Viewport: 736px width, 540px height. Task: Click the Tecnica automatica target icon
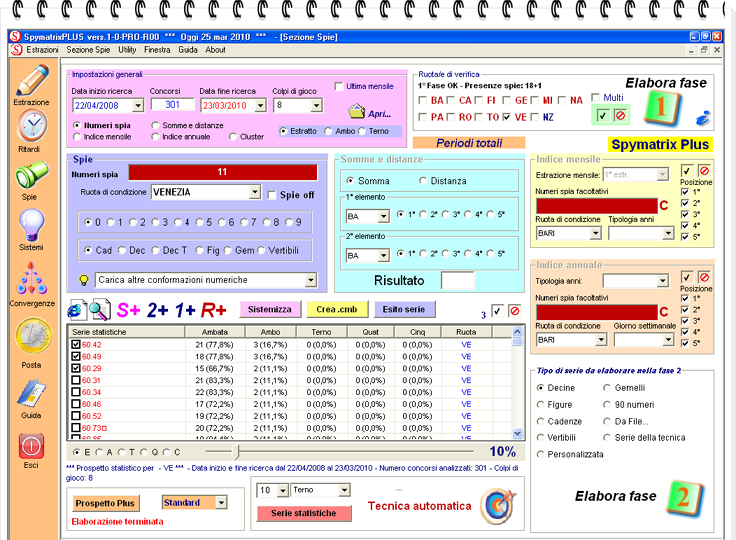pyautogui.click(x=498, y=506)
